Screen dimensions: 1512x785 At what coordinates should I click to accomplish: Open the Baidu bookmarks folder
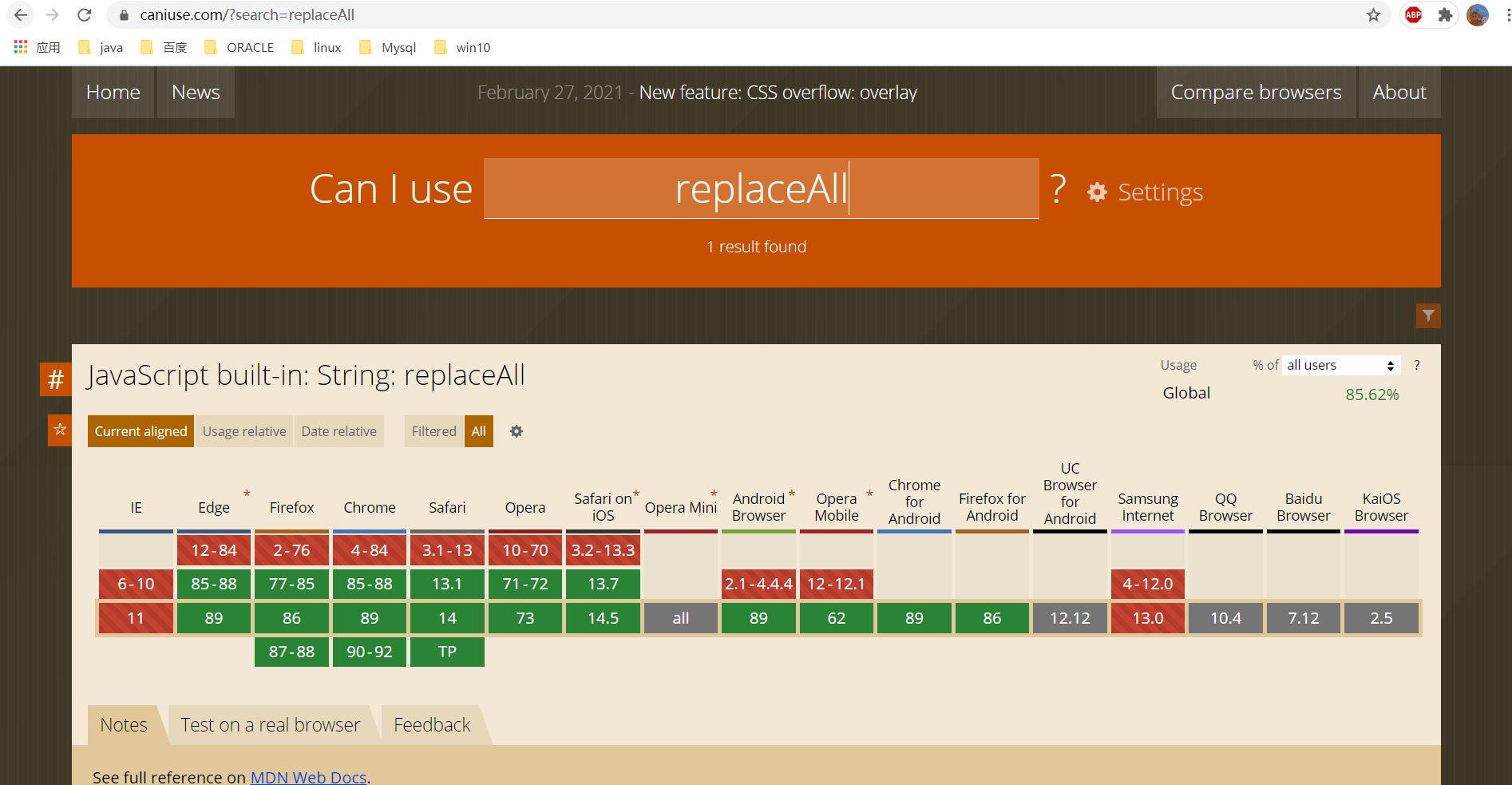point(164,47)
